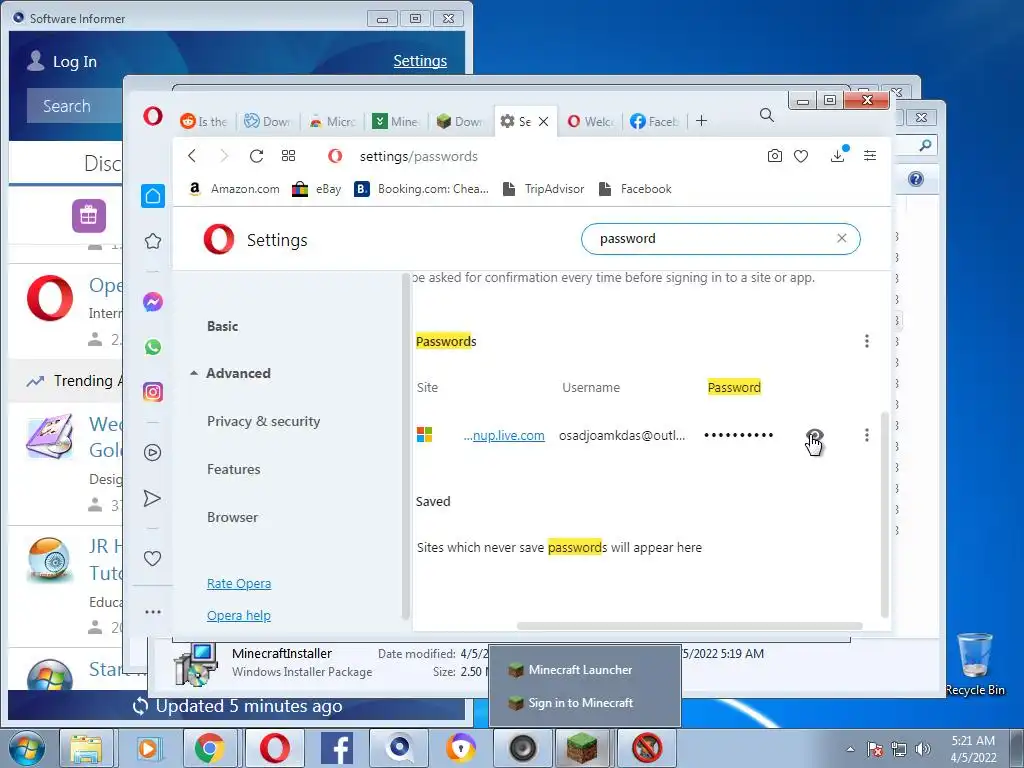This screenshot has height=768, width=1024.
Task: Close the Settings tab
Action: (543, 121)
